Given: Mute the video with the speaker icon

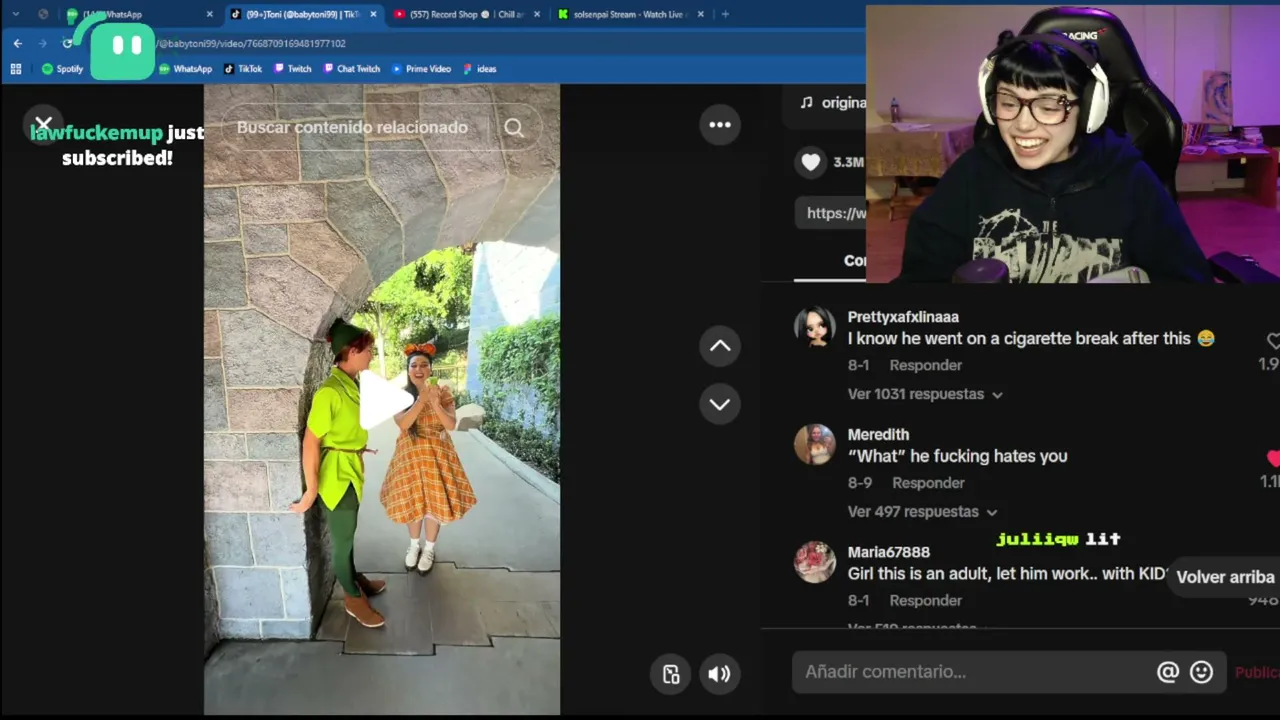Looking at the screenshot, I should click(x=719, y=674).
